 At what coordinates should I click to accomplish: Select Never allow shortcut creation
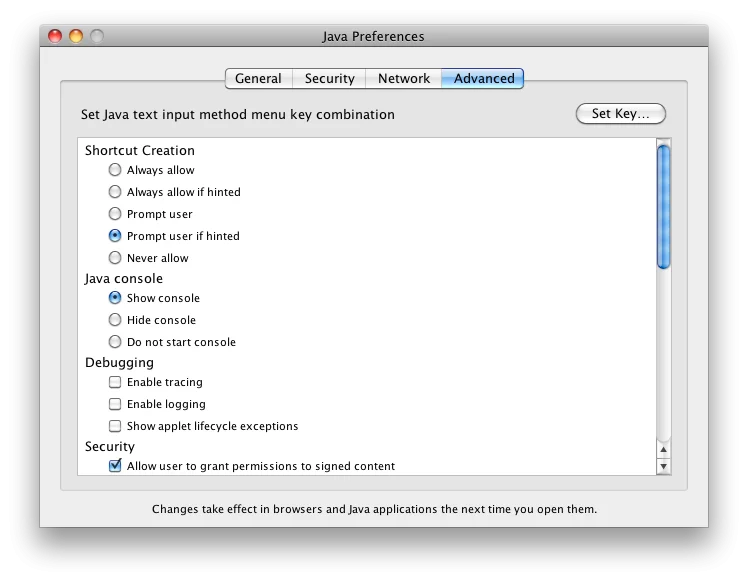115,257
